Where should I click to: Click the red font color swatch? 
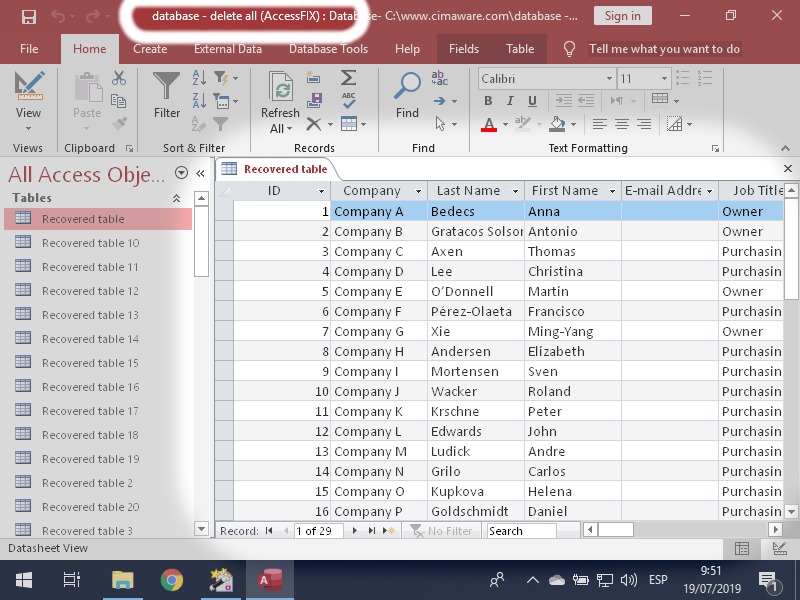[x=489, y=125]
